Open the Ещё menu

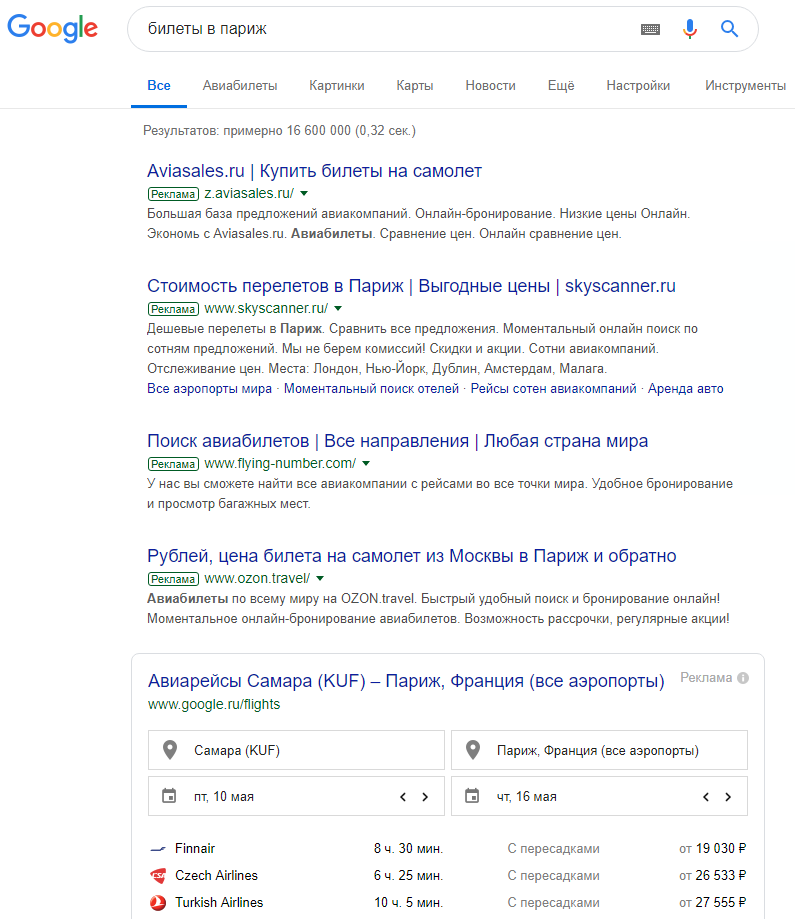(x=560, y=86)
